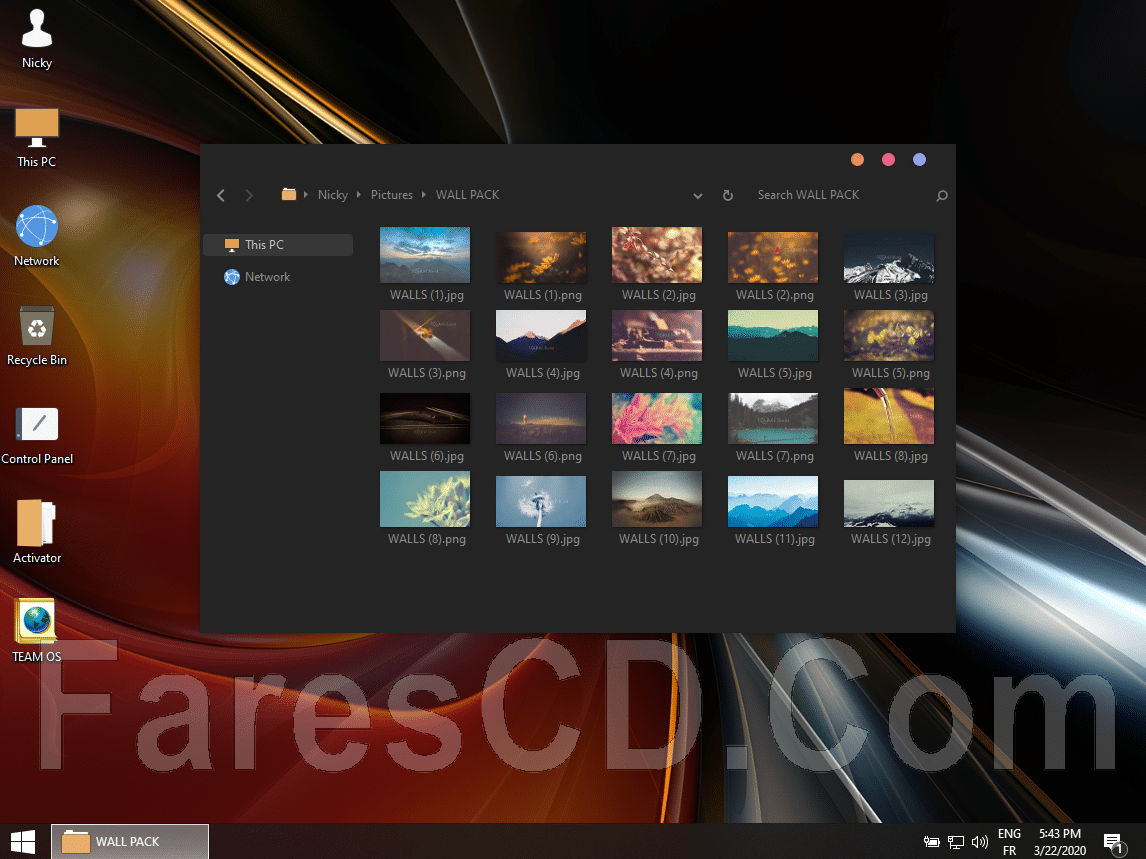Select WALLS (11).jpg thumbnail
Viewport: 1146px width, 859px height.
[x=773, y=502]
